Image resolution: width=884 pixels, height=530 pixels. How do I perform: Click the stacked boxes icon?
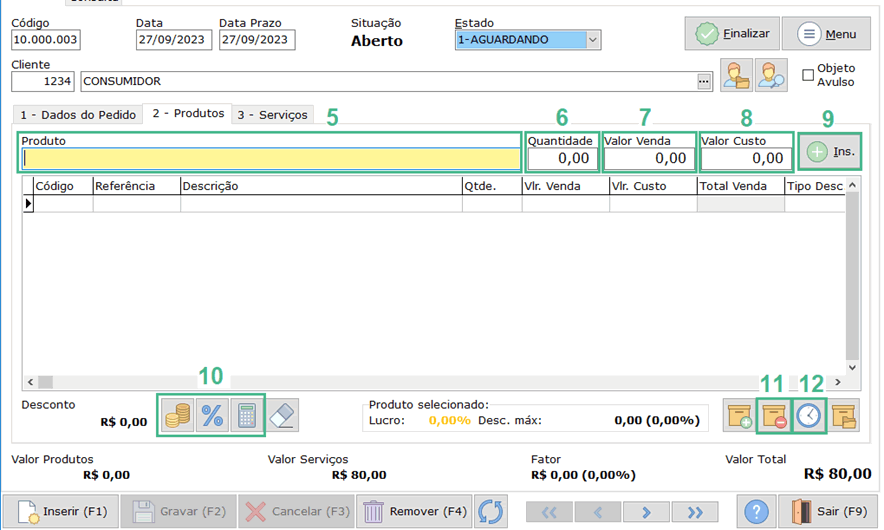[843, 416]
